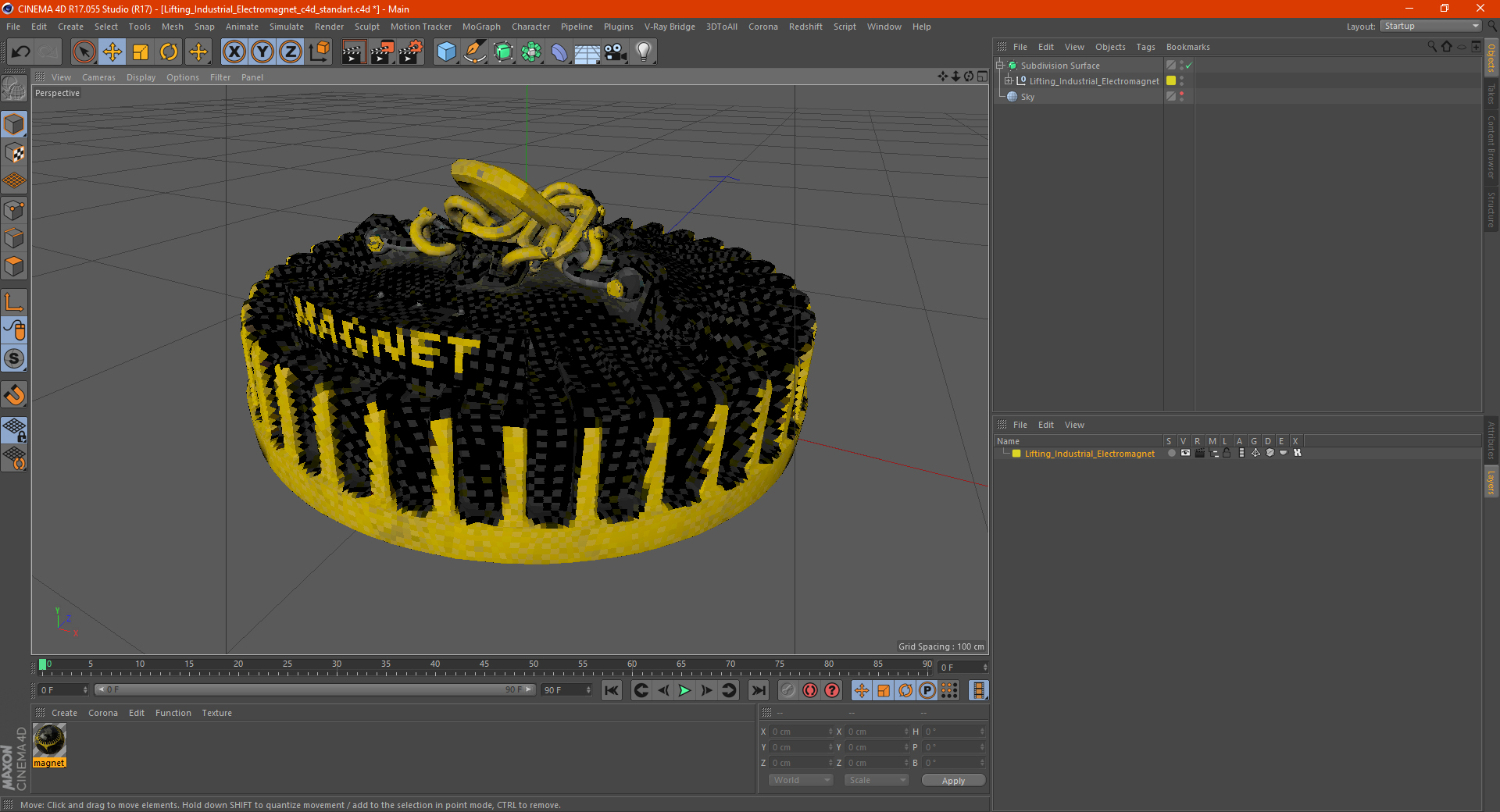Click the Record Active Objects button
Viewport: 1500px width, 812px height.
788,690
